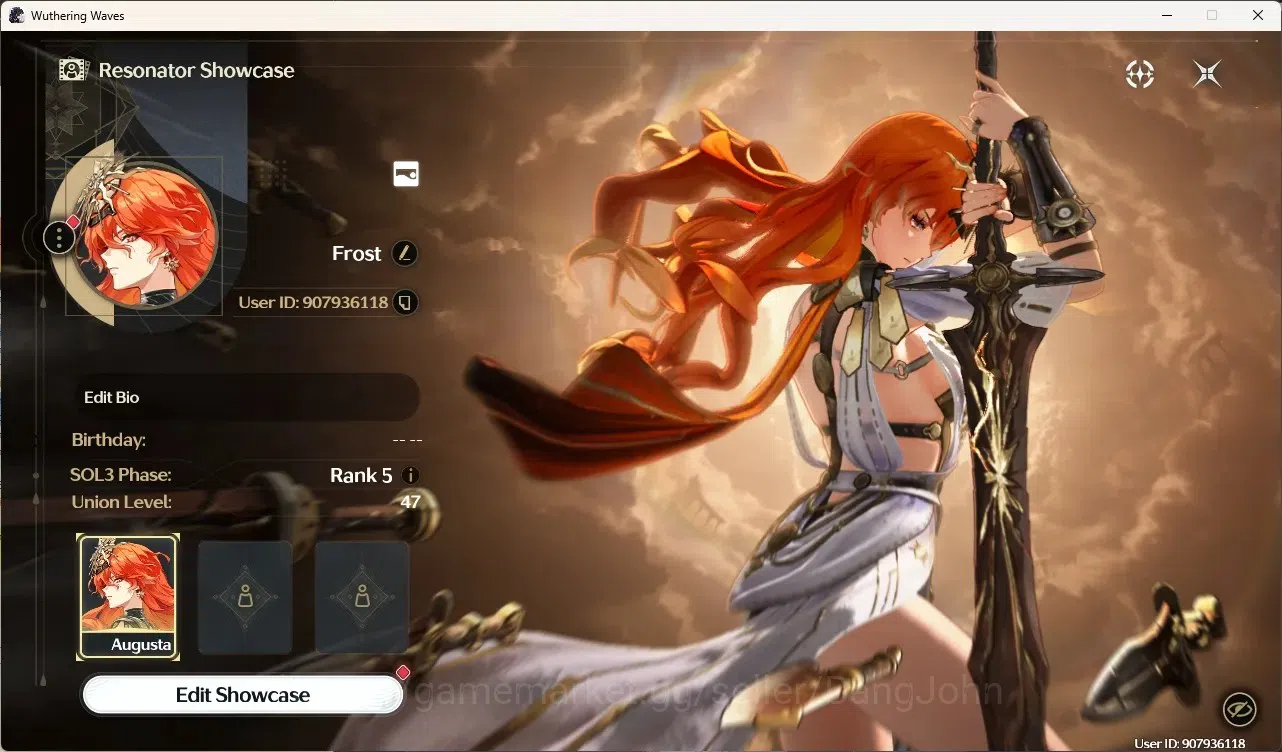Click the User ID: 907936118 text under the name
Viewport: 1282px width, 752px height.
pos(313,302)
